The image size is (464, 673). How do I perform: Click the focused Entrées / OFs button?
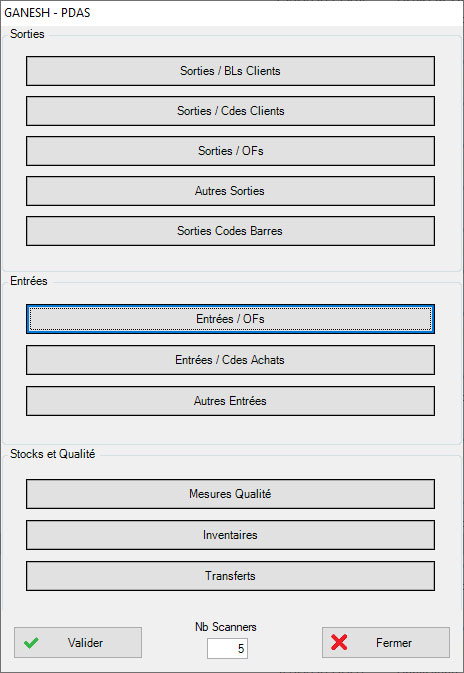point(230,319)
